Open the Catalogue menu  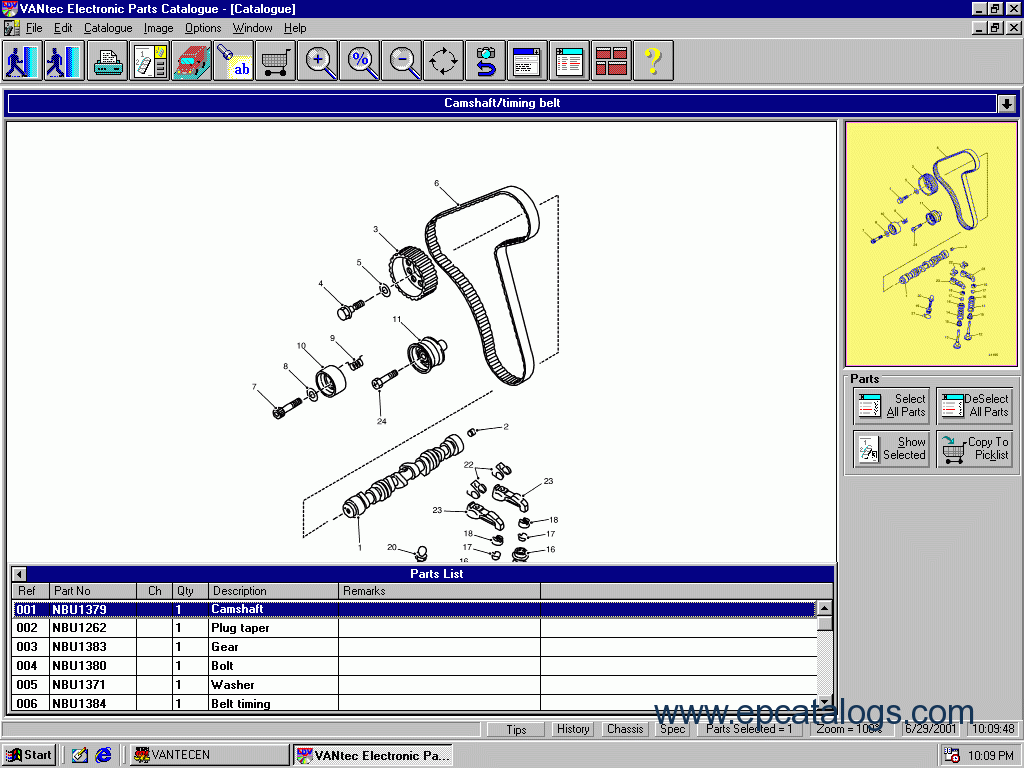[108, 28]
